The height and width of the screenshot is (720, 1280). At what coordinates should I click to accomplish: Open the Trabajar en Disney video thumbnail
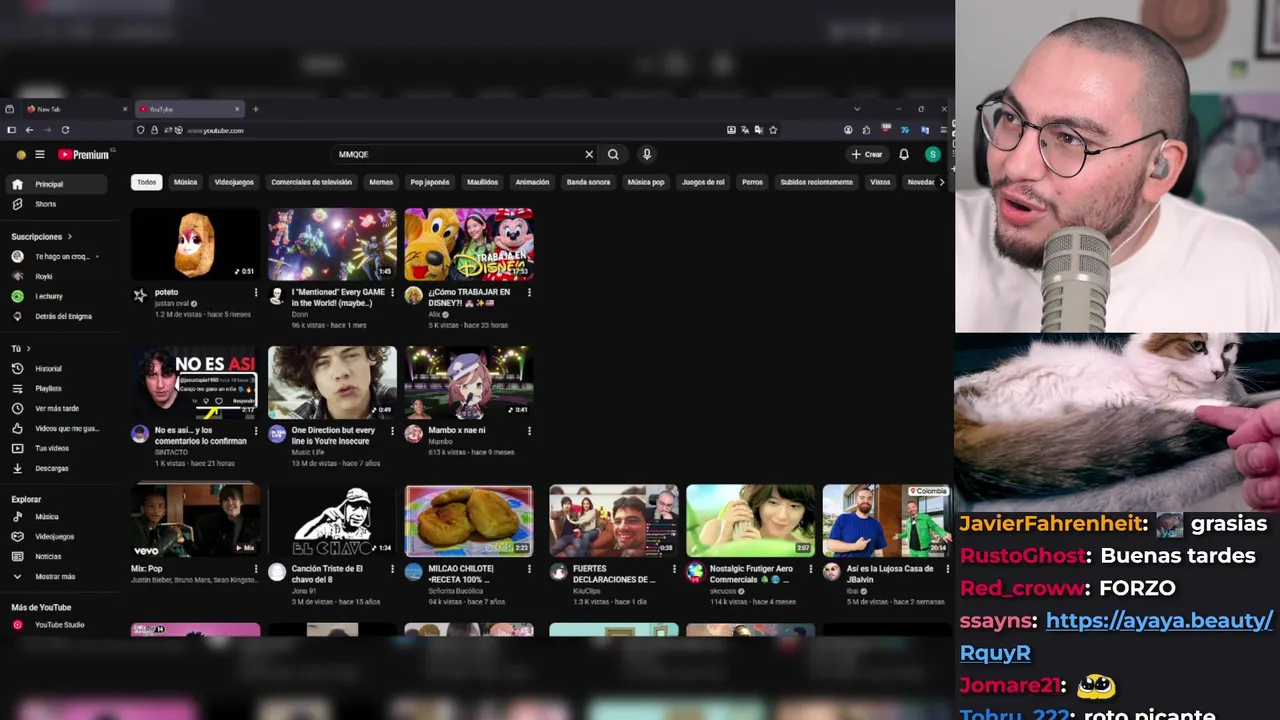(x=469, y=244)
